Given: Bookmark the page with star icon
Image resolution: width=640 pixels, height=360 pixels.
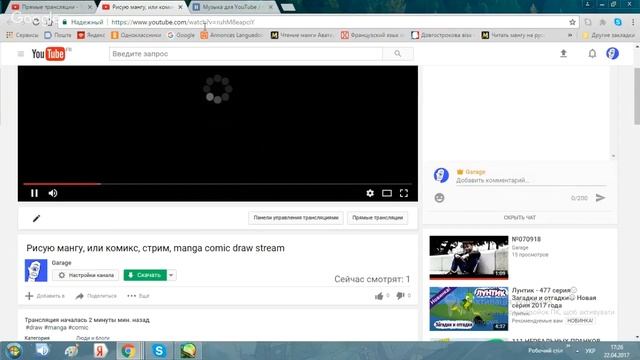Looking at the screenshot, I should click(x=572, y=22).
